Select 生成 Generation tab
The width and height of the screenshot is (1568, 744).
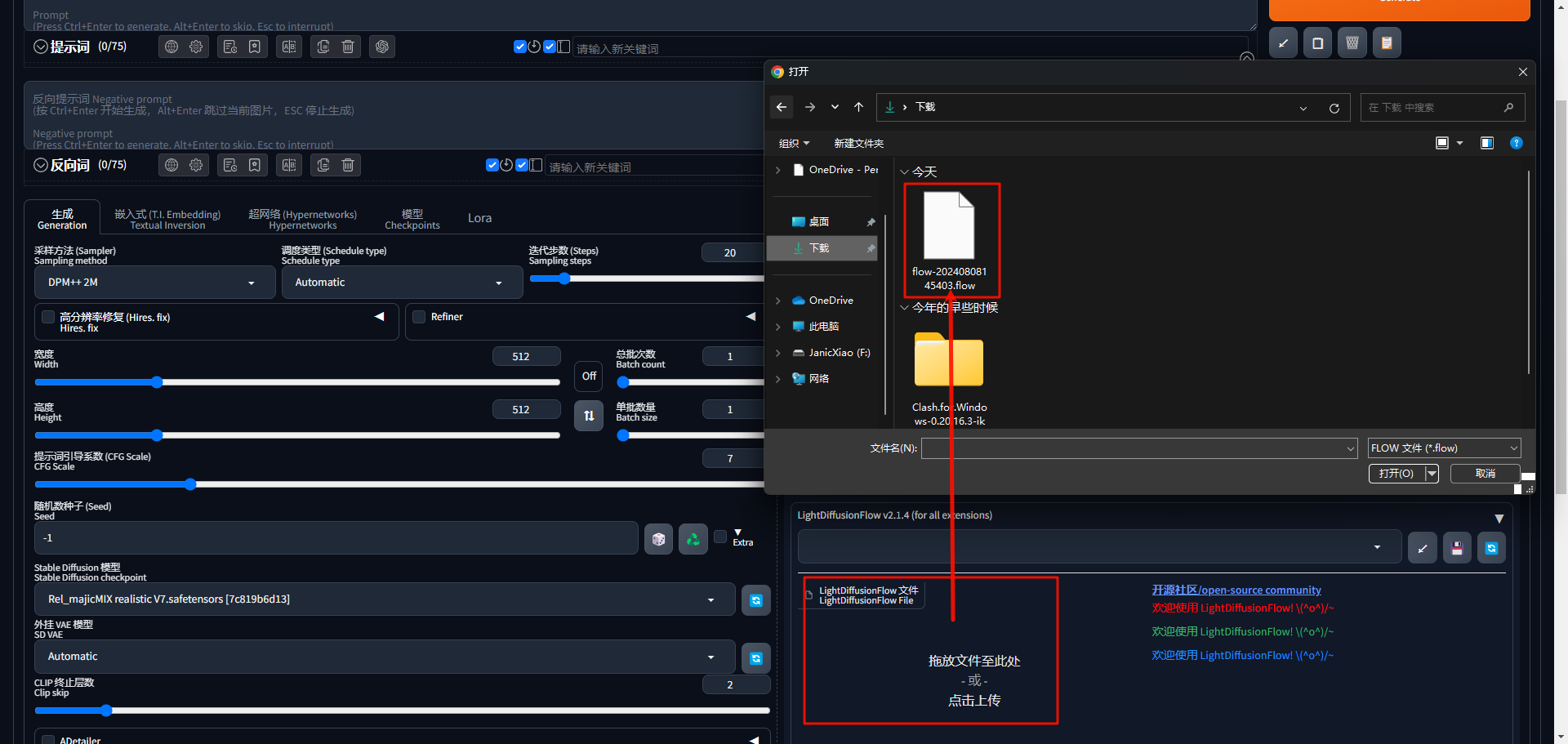point(62,219)
